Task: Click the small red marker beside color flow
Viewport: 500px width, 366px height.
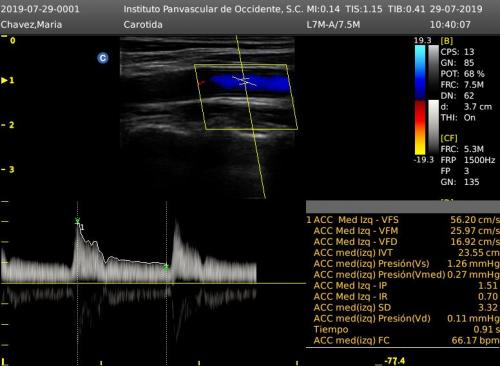Action: (201, 82)
